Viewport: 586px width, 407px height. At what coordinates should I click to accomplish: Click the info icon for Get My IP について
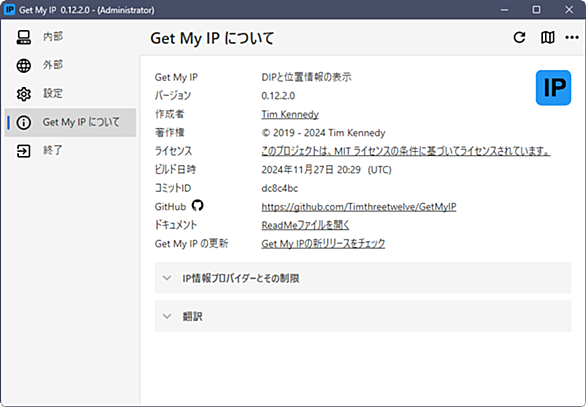[x=24, y=123]
